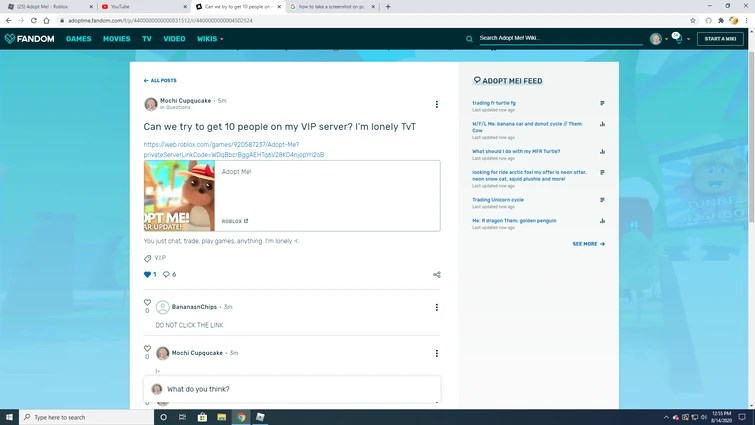
Task: Open the taskbar clock and date
Action: [721, 417]
